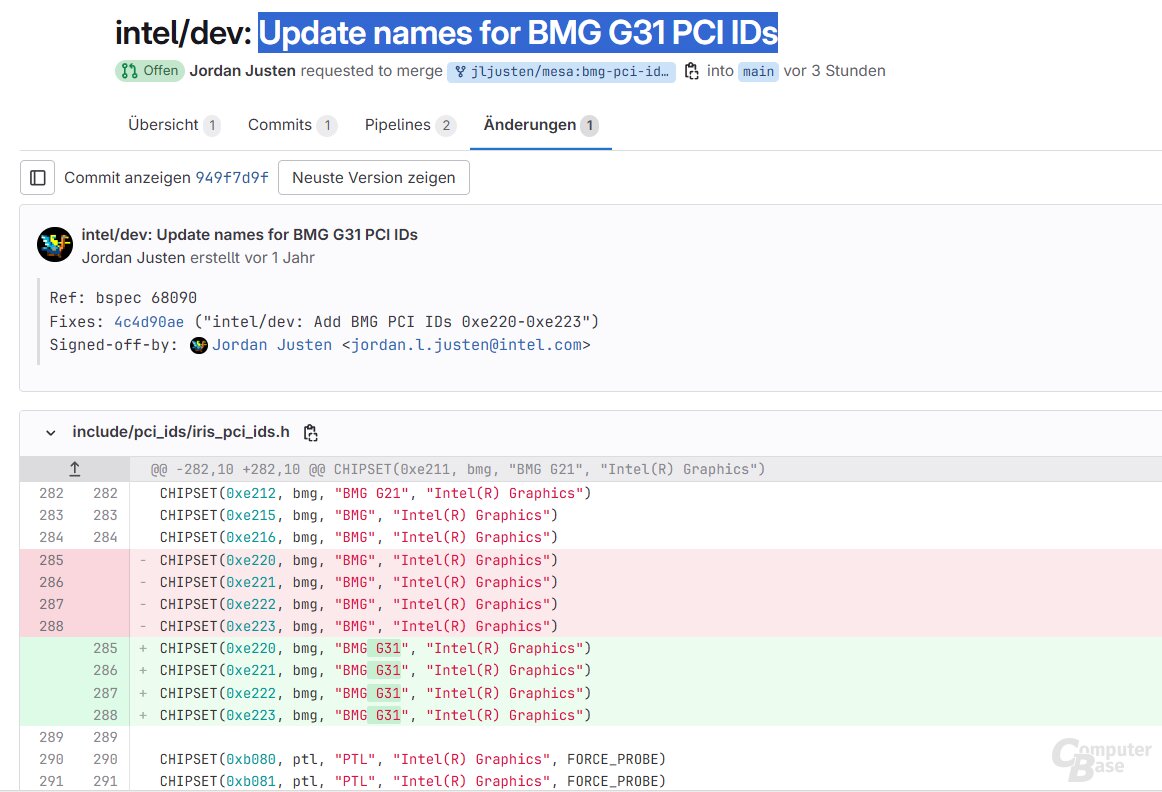Click new line number 288 in added row
This screenshot has height=792, width=1162.
(x=105, y=716)
